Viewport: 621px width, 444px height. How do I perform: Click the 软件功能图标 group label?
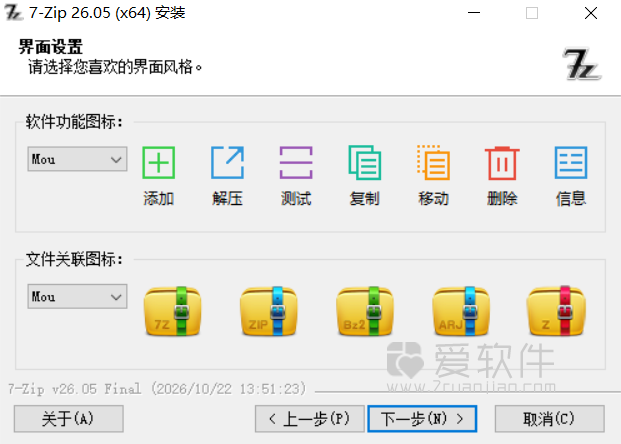[x=74, y=122]
